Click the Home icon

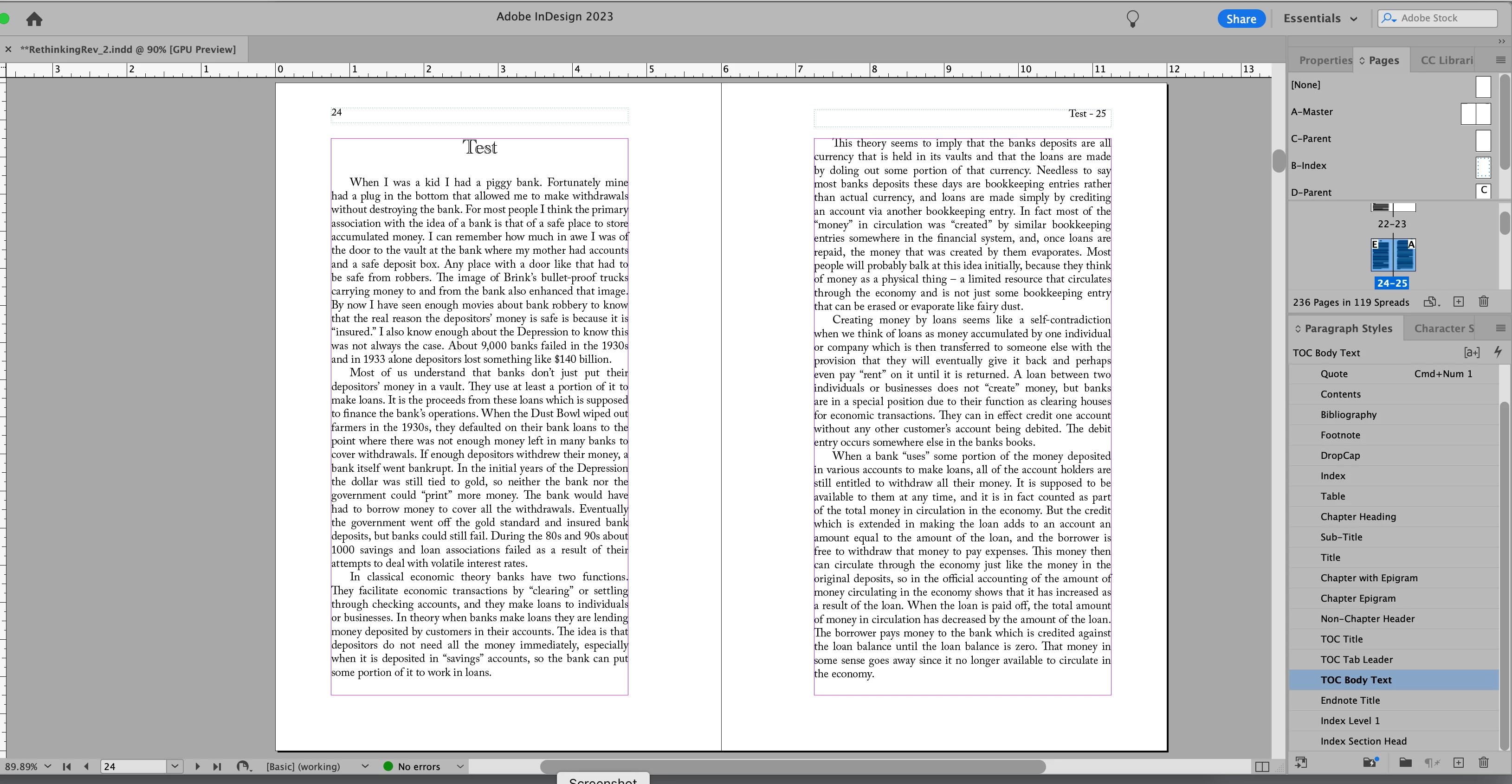pyautogui.click(x=34, y=19)
